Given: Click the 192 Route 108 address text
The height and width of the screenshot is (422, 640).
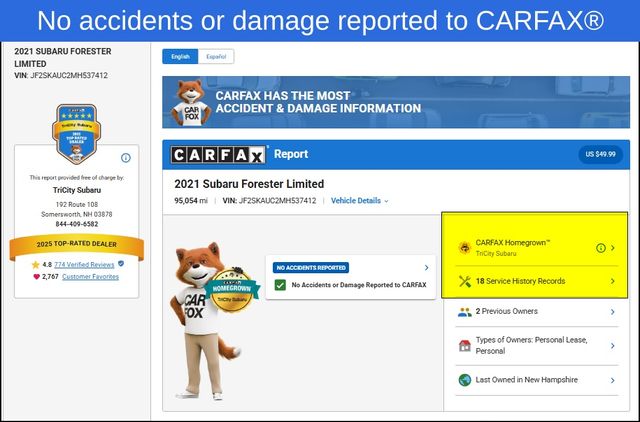Looking at the screenshot, I should (77, 204).
